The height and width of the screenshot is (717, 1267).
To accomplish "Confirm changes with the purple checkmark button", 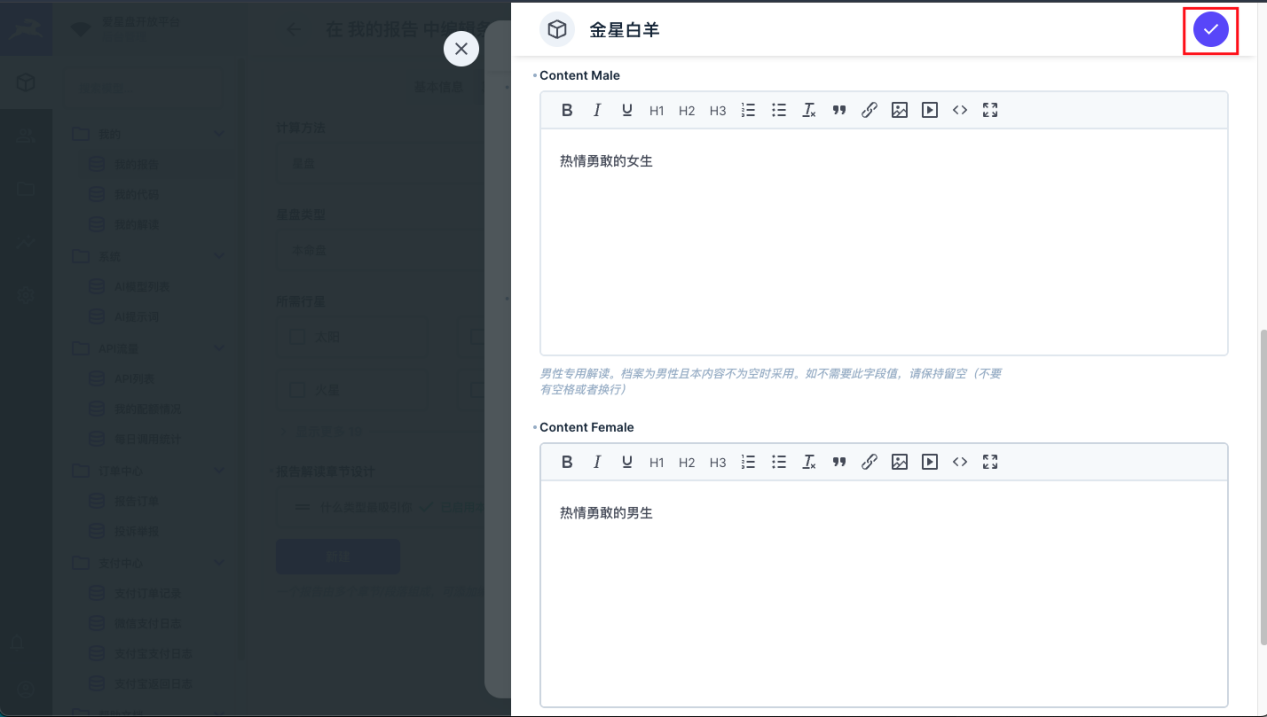I will click(x=1210, y=30).
